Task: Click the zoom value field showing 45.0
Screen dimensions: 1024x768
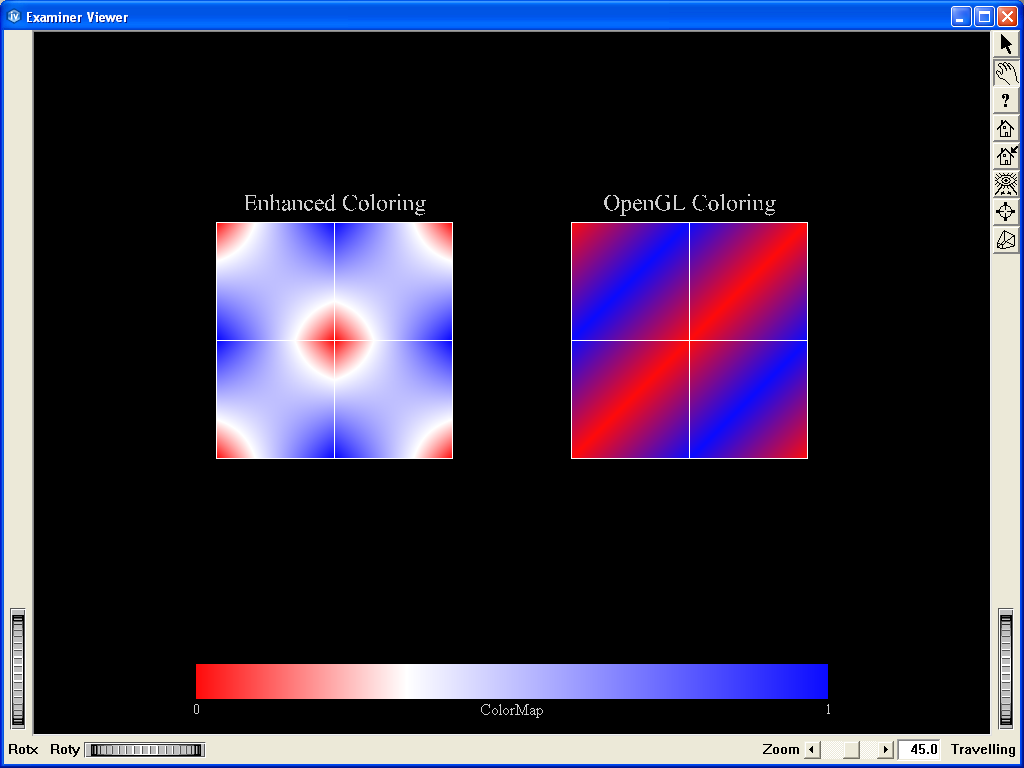Action: click(x=919, y=750)
